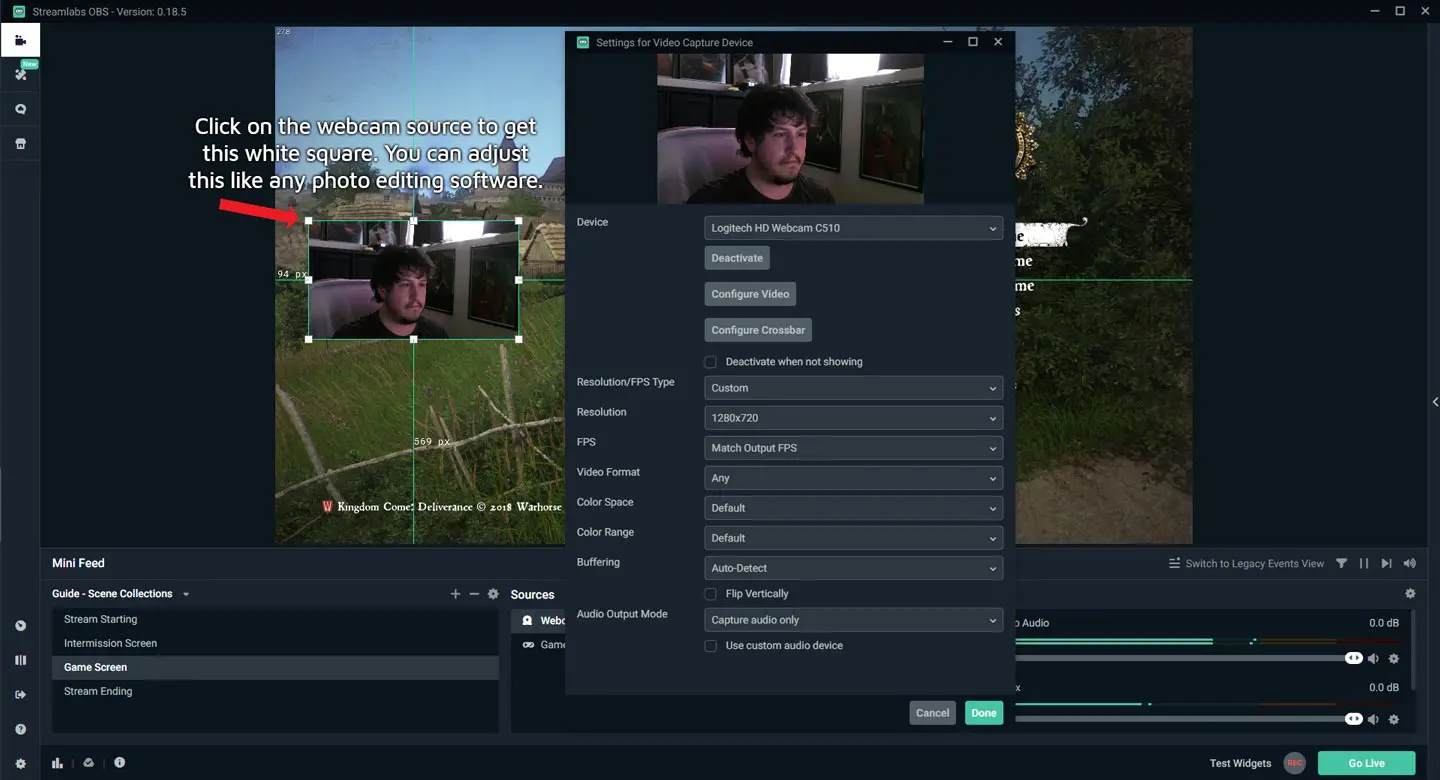Click the Mixer panel vertical scrollbar
The image size is (1440, 780).
point(1413,650)
